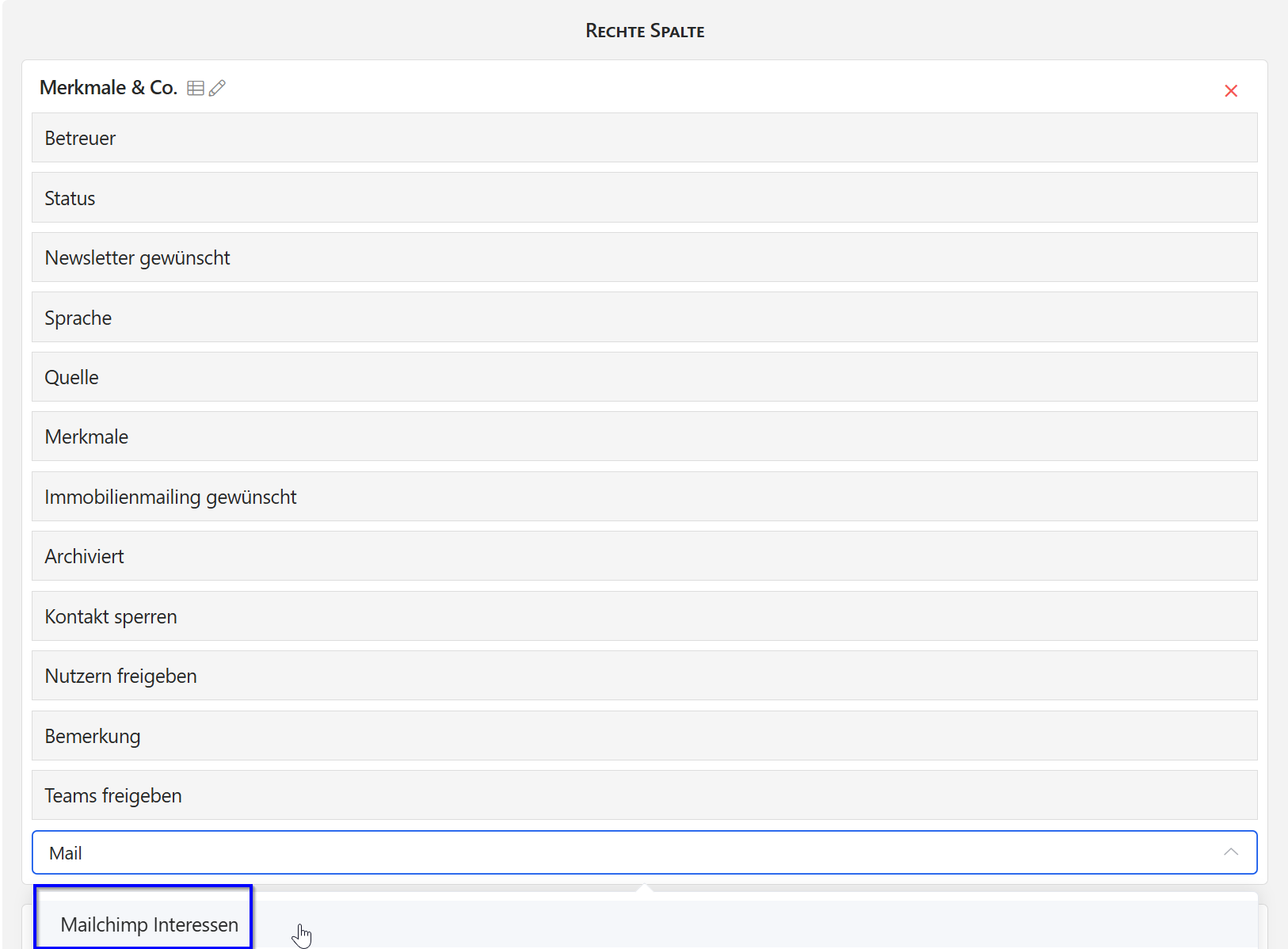
Task: Click the Nutzern freigeben field row
Action: tap(644, 676)
